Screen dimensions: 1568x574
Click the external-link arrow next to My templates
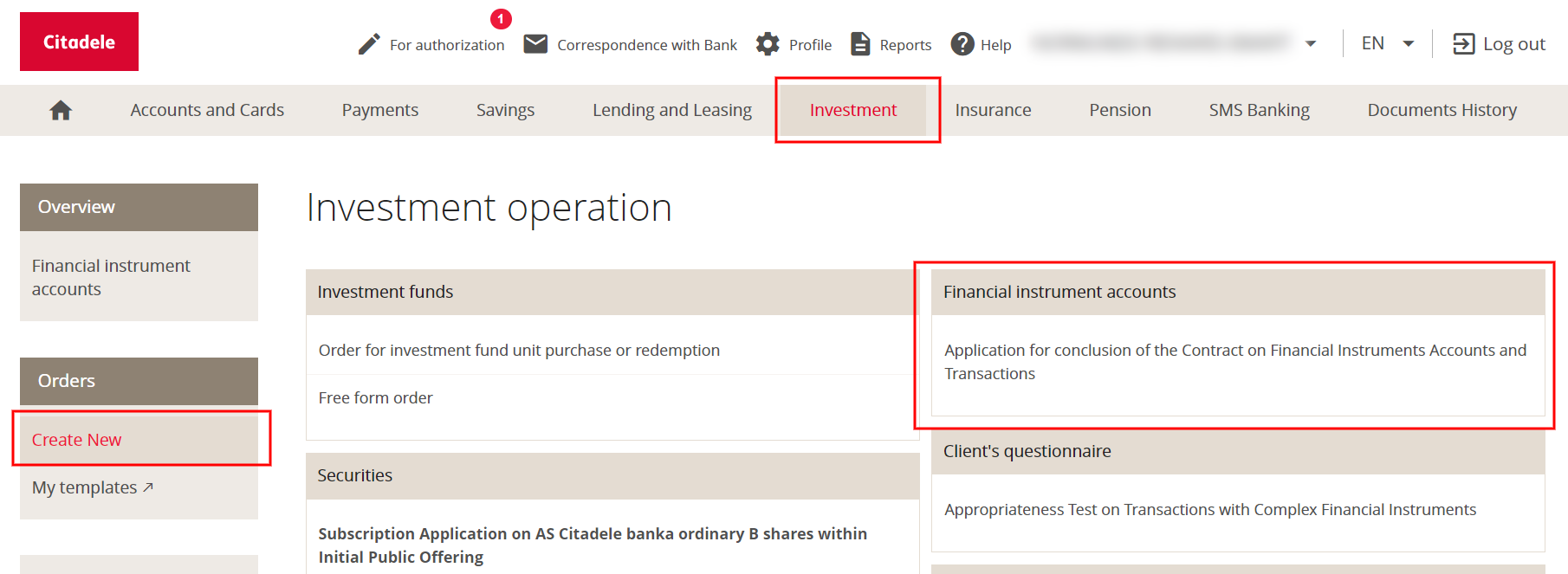[x=148, y=487]
